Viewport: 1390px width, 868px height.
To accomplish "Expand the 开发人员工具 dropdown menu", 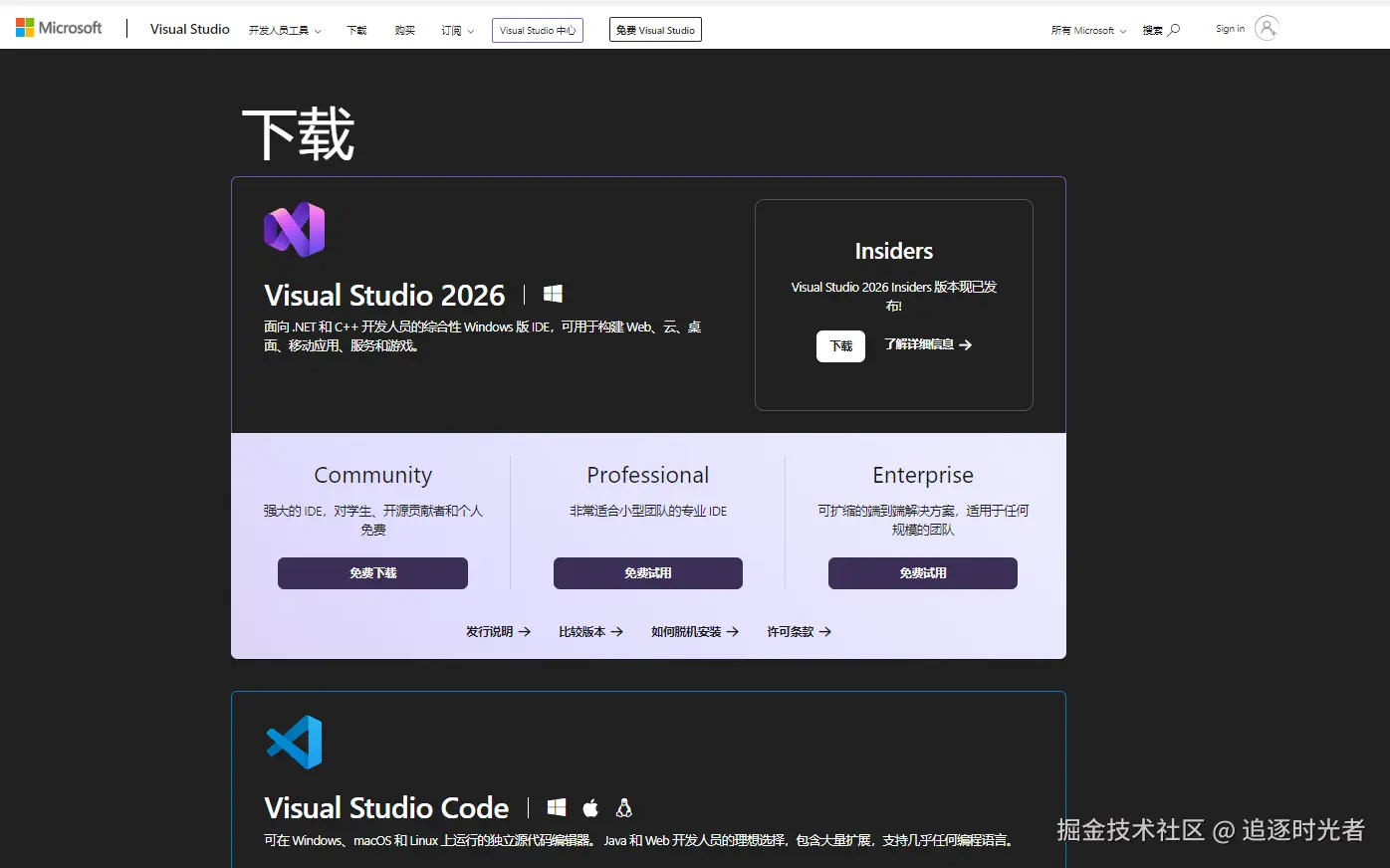I will (285, 31).
